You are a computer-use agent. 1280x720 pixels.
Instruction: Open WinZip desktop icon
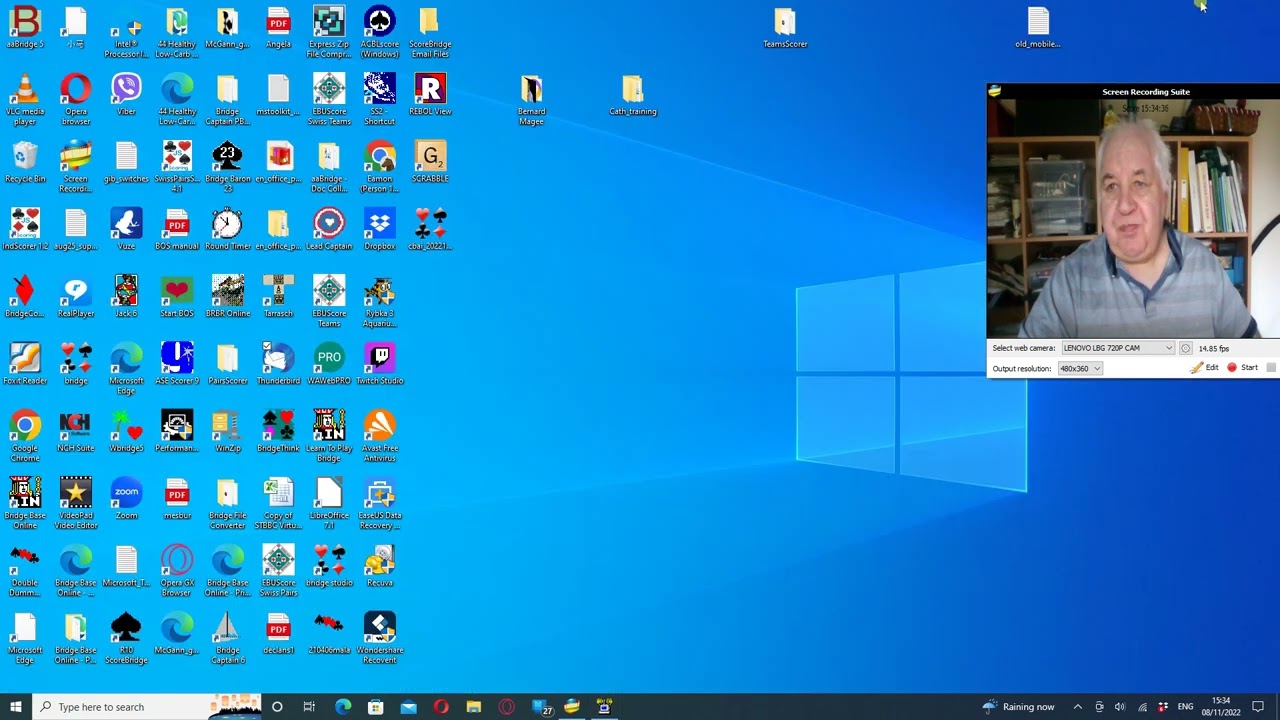pyautogui.click(x=228, y=431)
